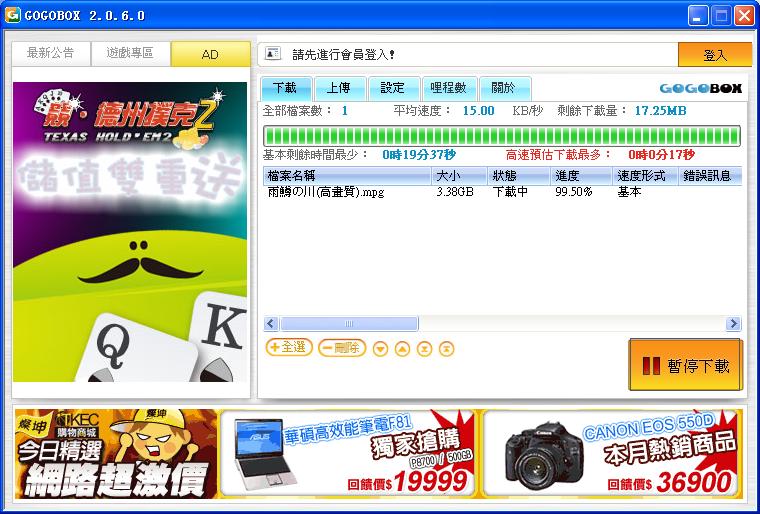
Task: Click the 3.38GB size cell
Action: point(455,192)
